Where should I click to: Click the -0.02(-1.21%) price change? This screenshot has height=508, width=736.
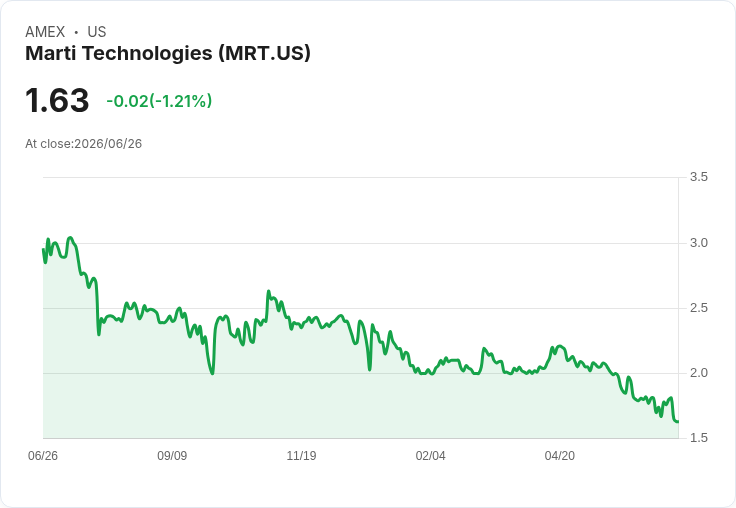[x=159, y=101]
